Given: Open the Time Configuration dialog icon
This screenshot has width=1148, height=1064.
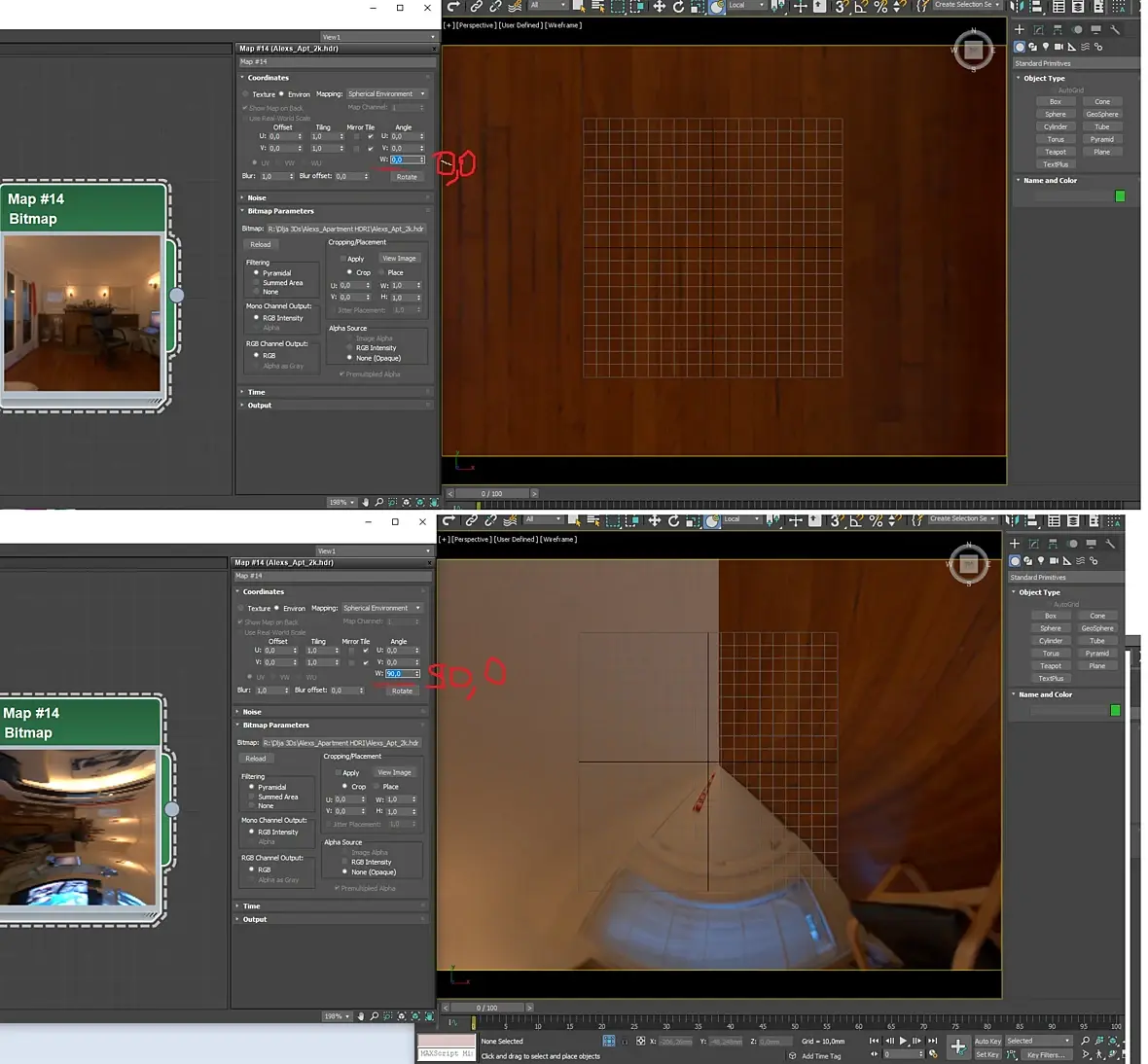Looking at the screenshot, I should 934,1053.
